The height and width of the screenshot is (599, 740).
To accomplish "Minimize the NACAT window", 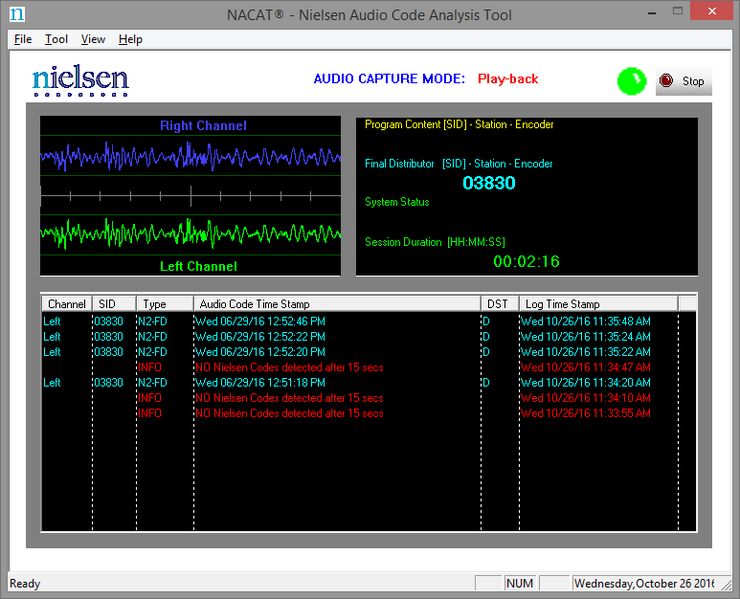I will click(x=652, y=12).
